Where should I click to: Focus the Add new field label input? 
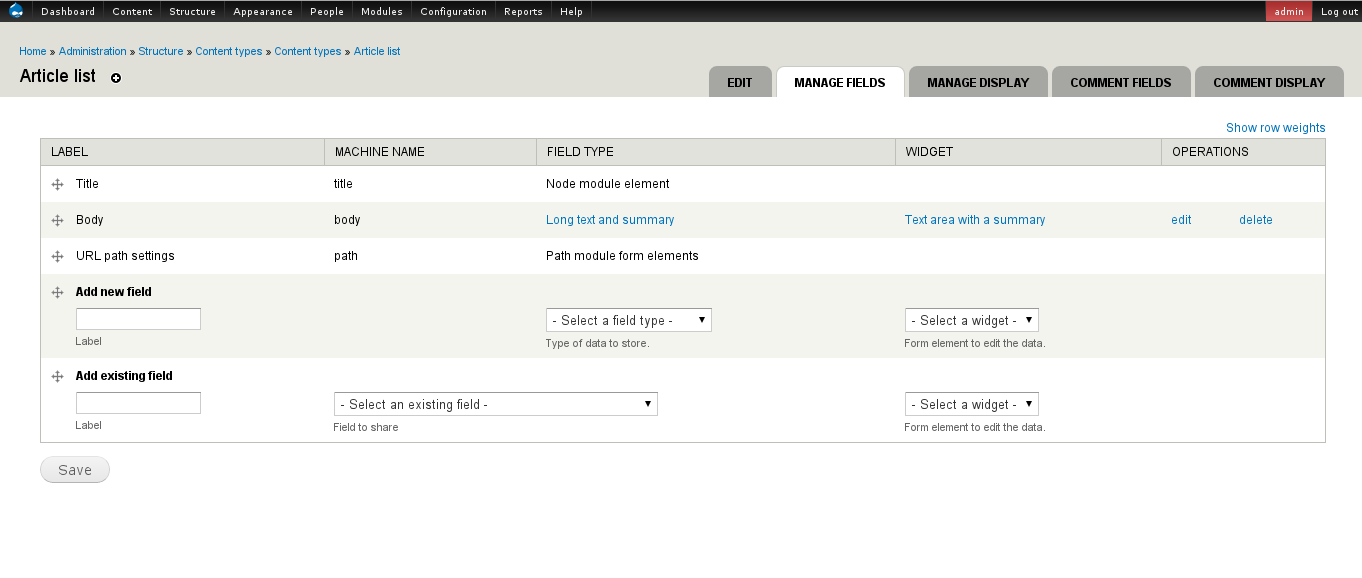coord(138,319)
